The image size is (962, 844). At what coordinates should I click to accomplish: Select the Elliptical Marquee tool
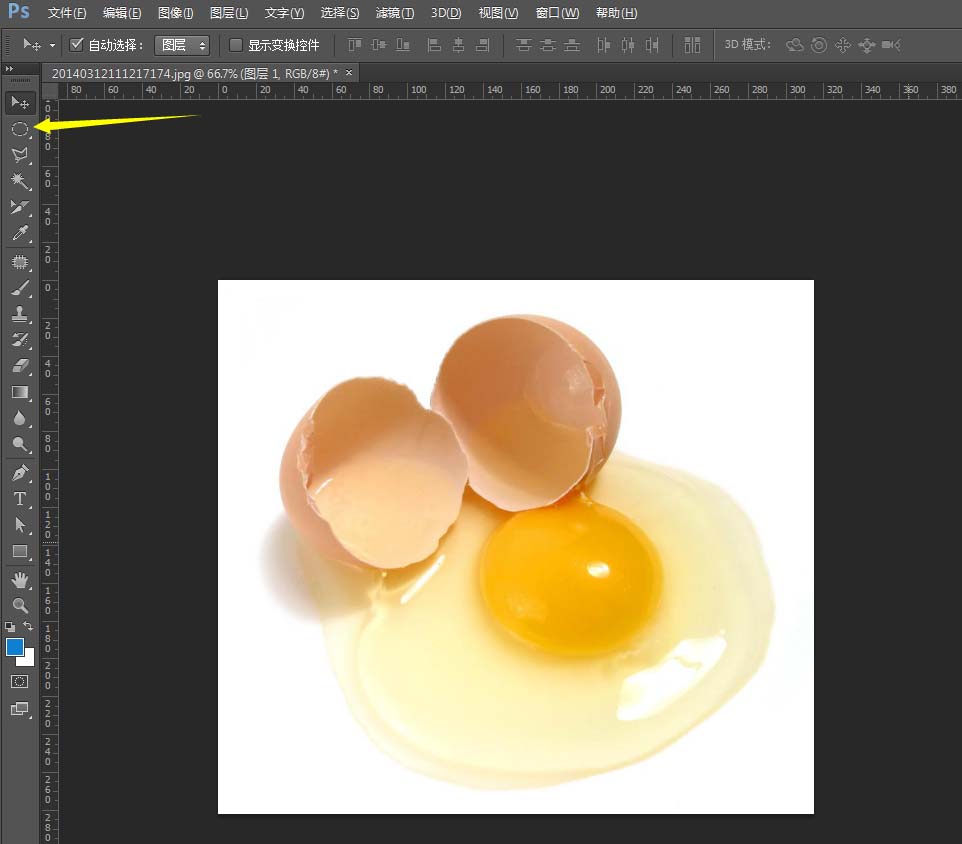19,129
